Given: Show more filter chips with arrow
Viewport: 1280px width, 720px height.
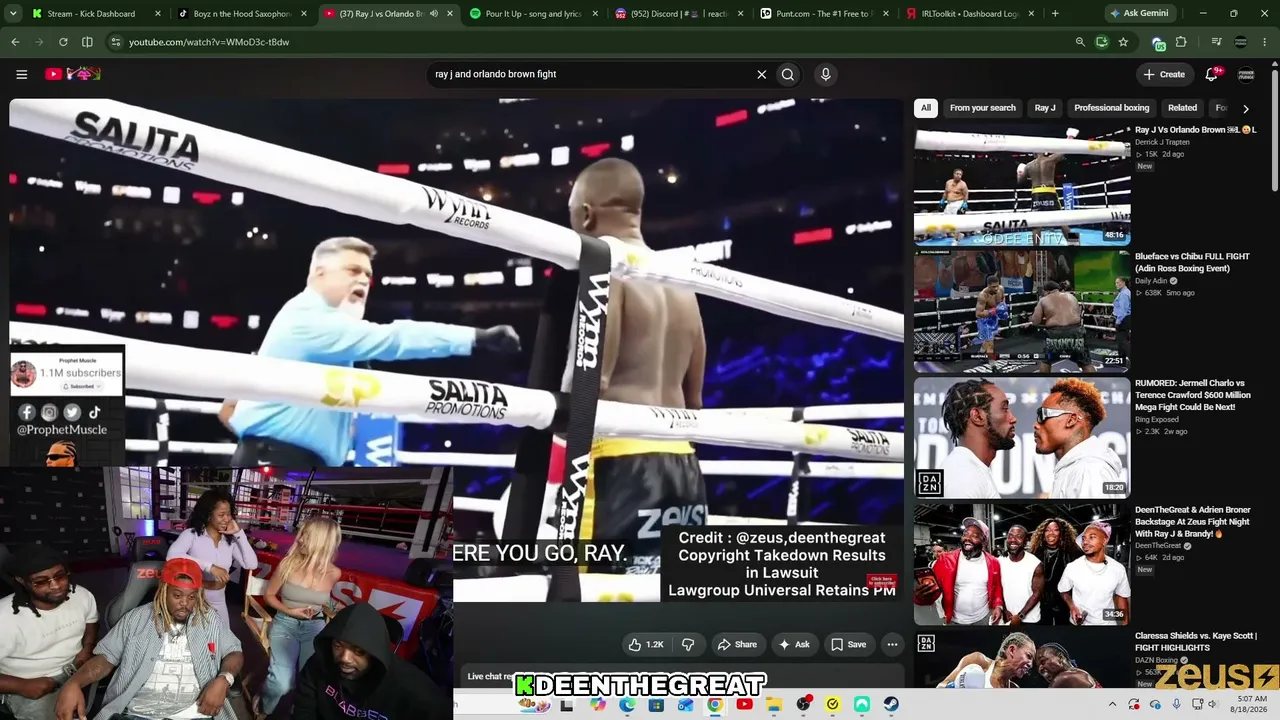Looking at the screenshot, I should point(1245,108).
